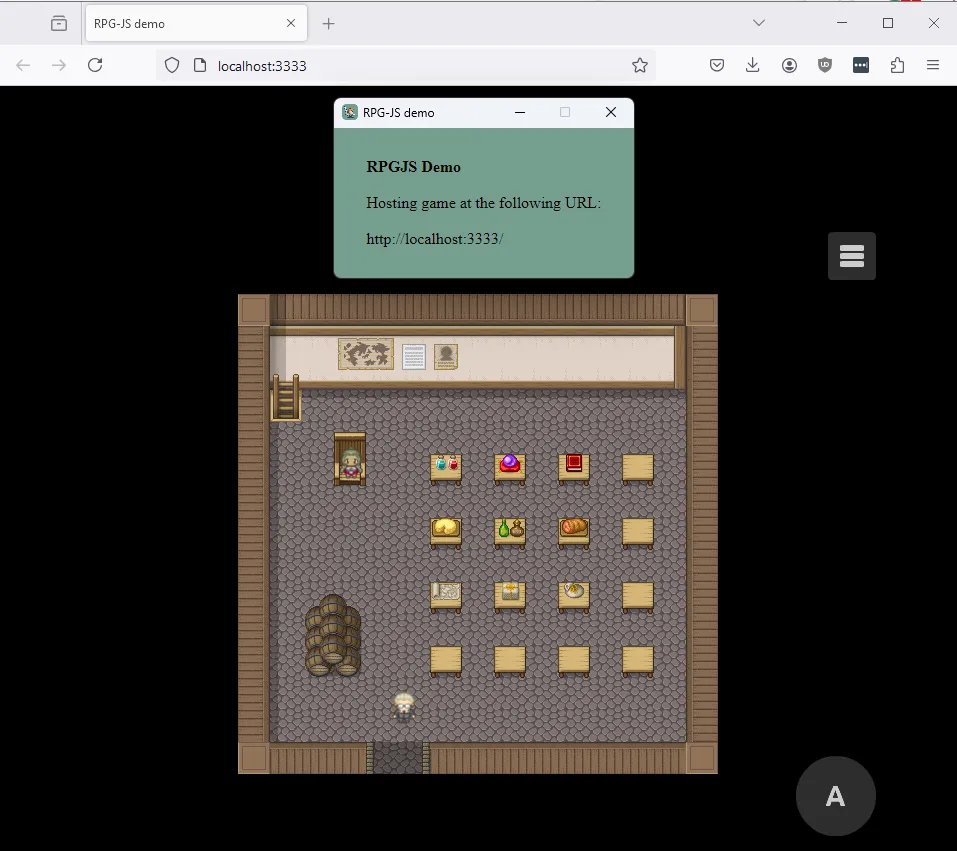
Task: Click the white notice paper on the wall
Action: (414, 357)
